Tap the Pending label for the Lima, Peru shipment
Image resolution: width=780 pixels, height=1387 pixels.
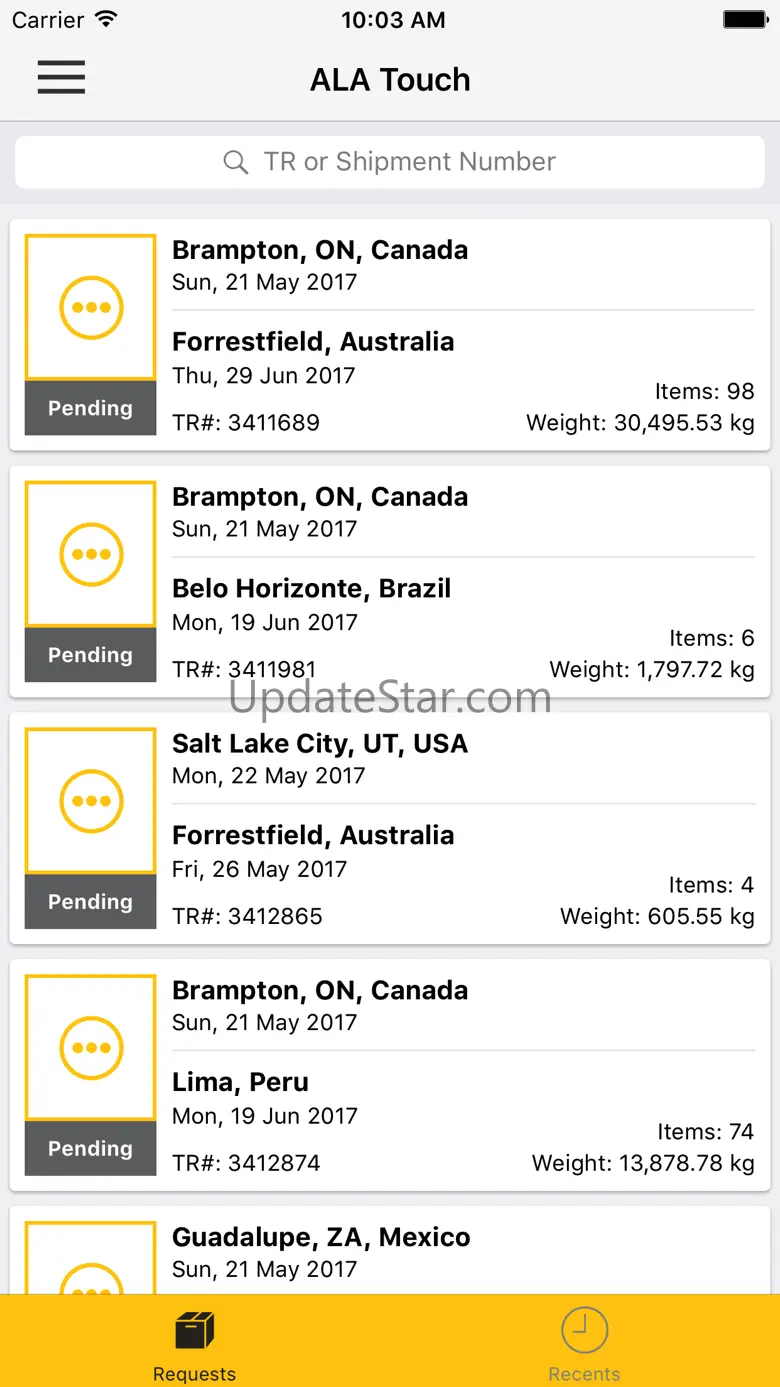pyautogui.click(x=90, y=1149)
